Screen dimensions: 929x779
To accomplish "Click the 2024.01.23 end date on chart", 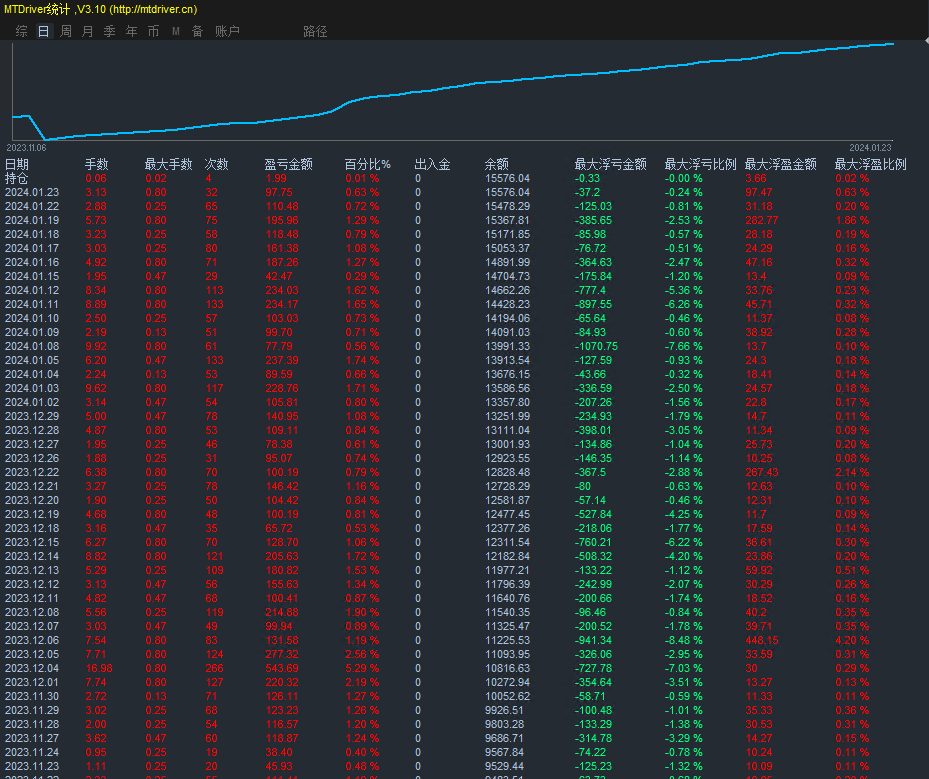I will click(x=870, y=147).
